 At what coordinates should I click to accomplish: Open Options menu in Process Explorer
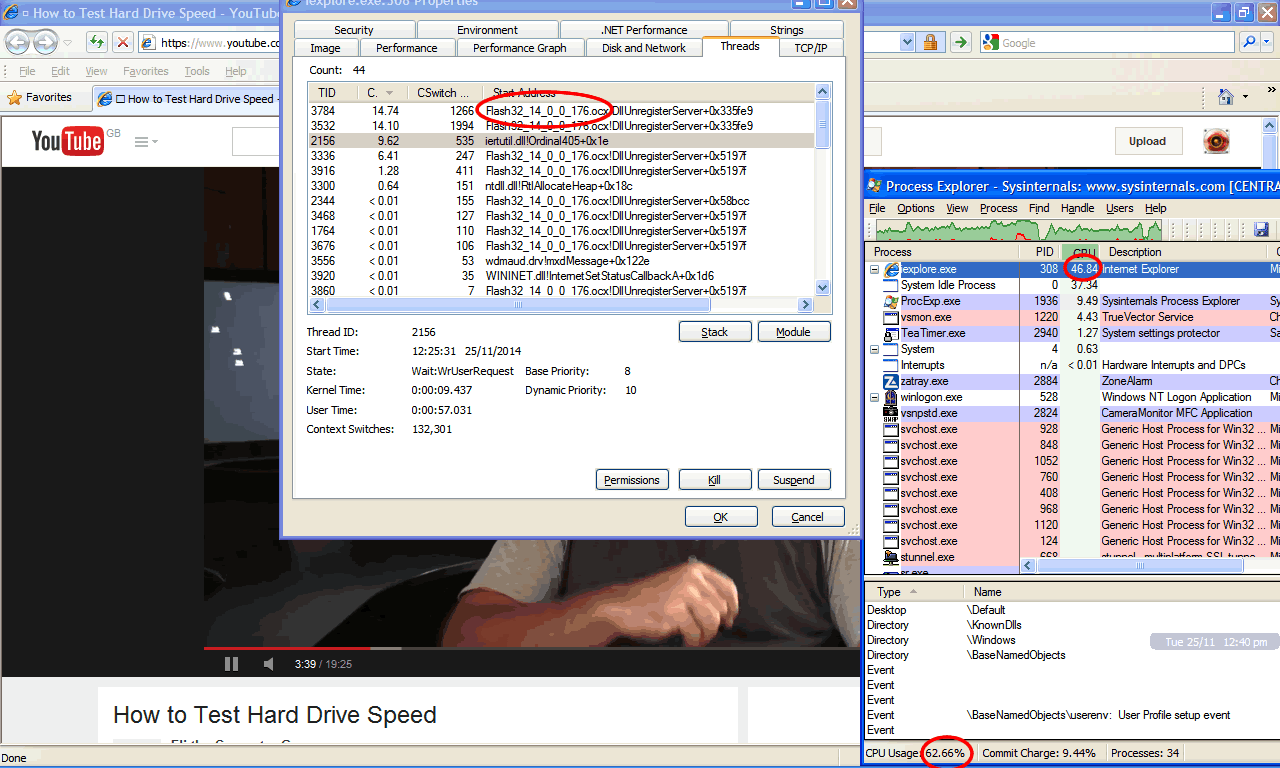tap(915, 208)
